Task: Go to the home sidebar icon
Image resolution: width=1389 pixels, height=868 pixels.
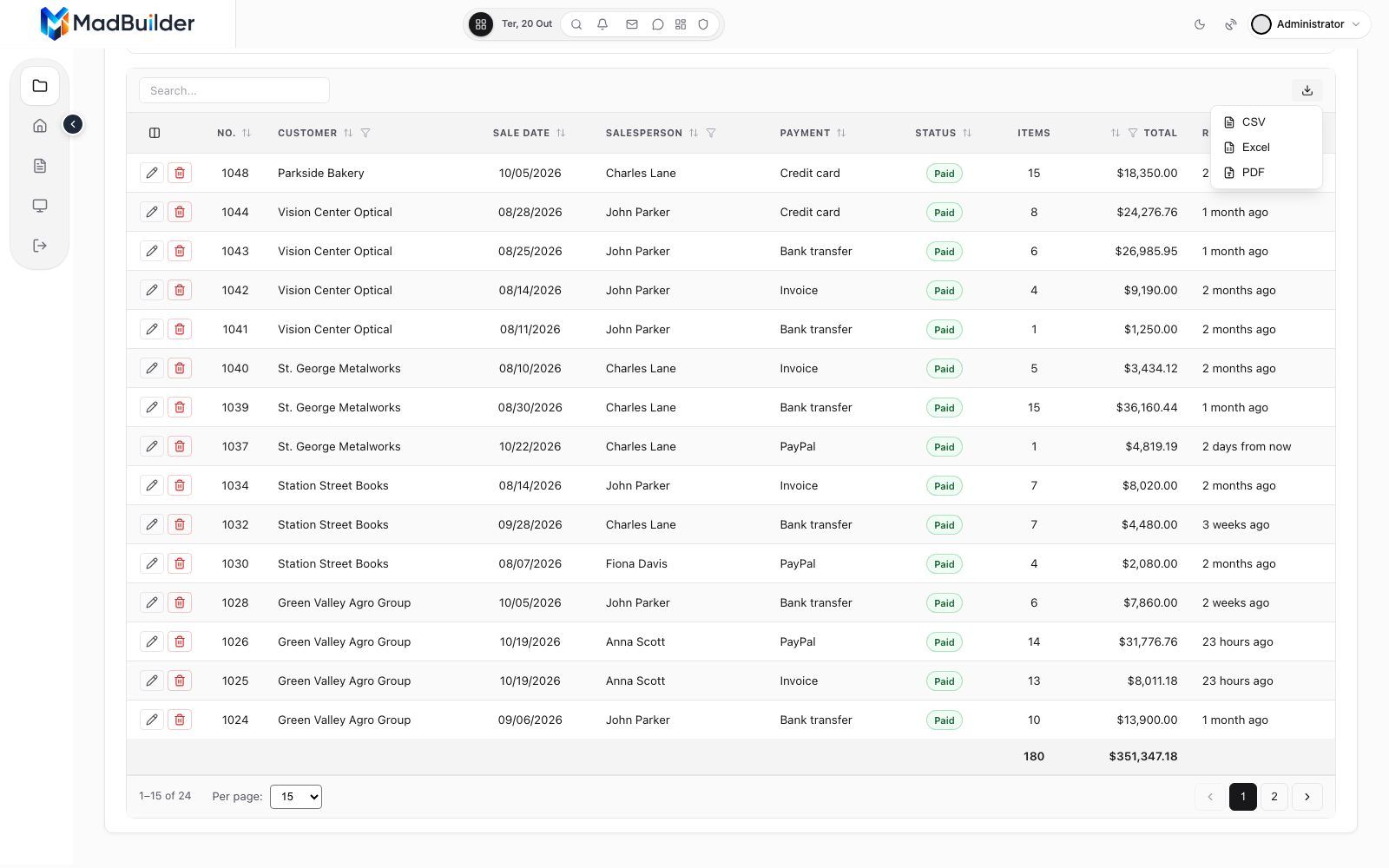Action: (x=40, y=126)
